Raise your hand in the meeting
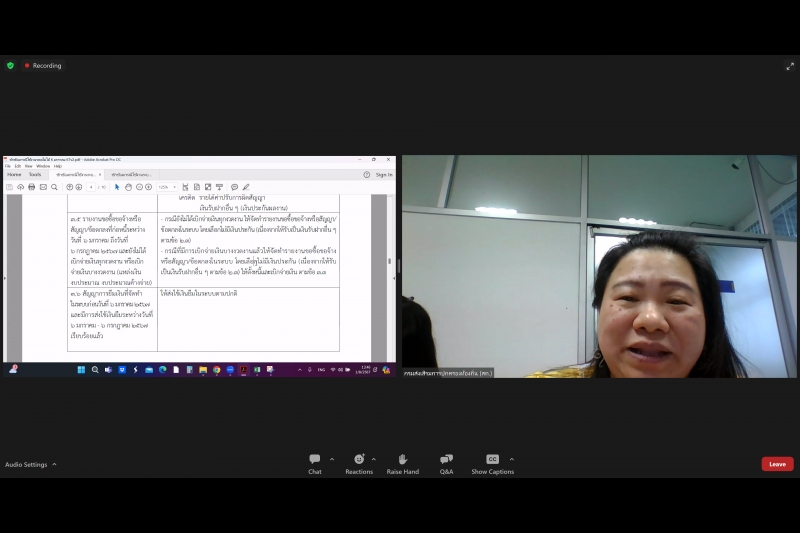 tap(403, 463)
